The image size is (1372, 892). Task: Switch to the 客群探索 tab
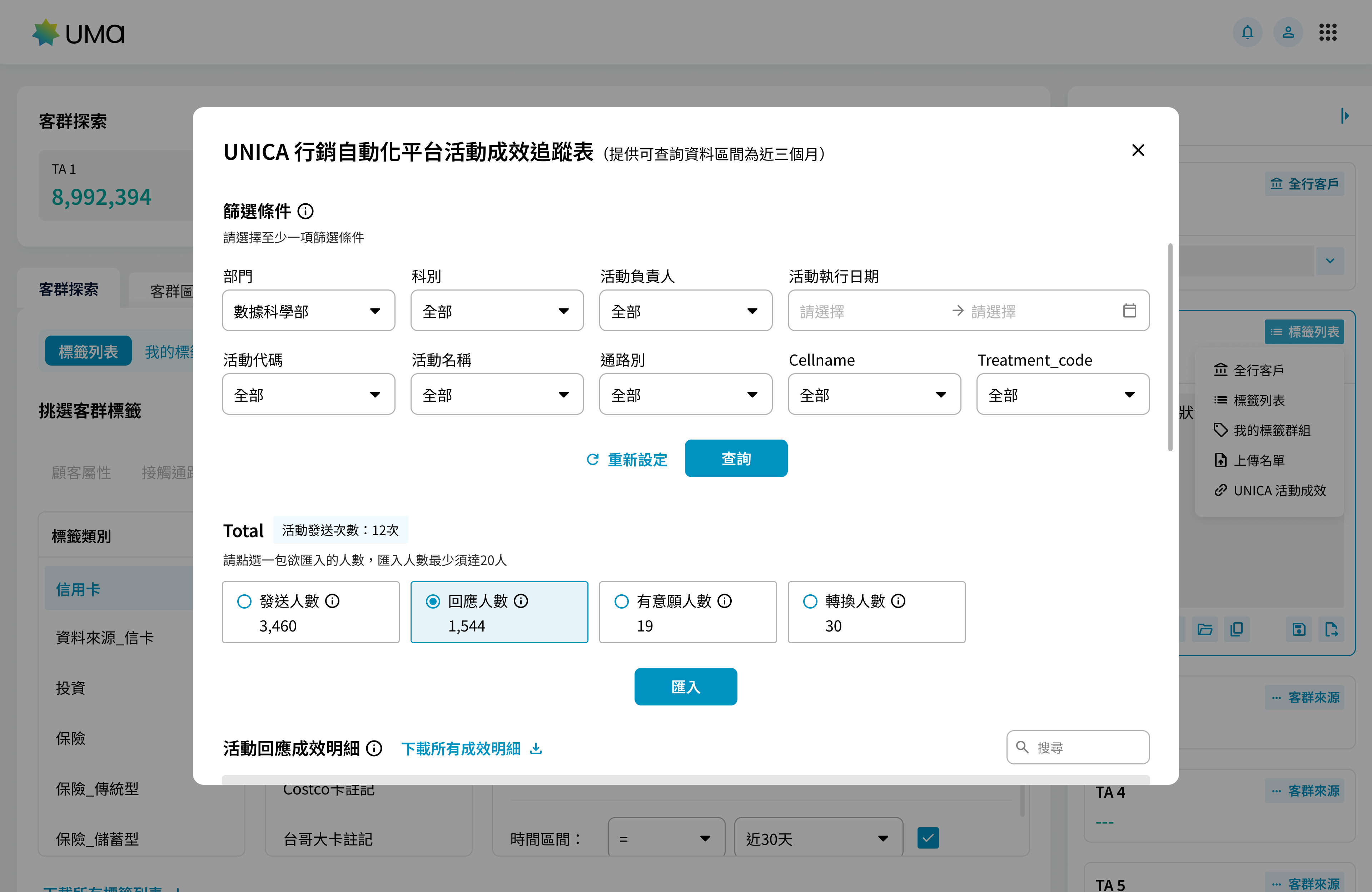click(69, 289)
